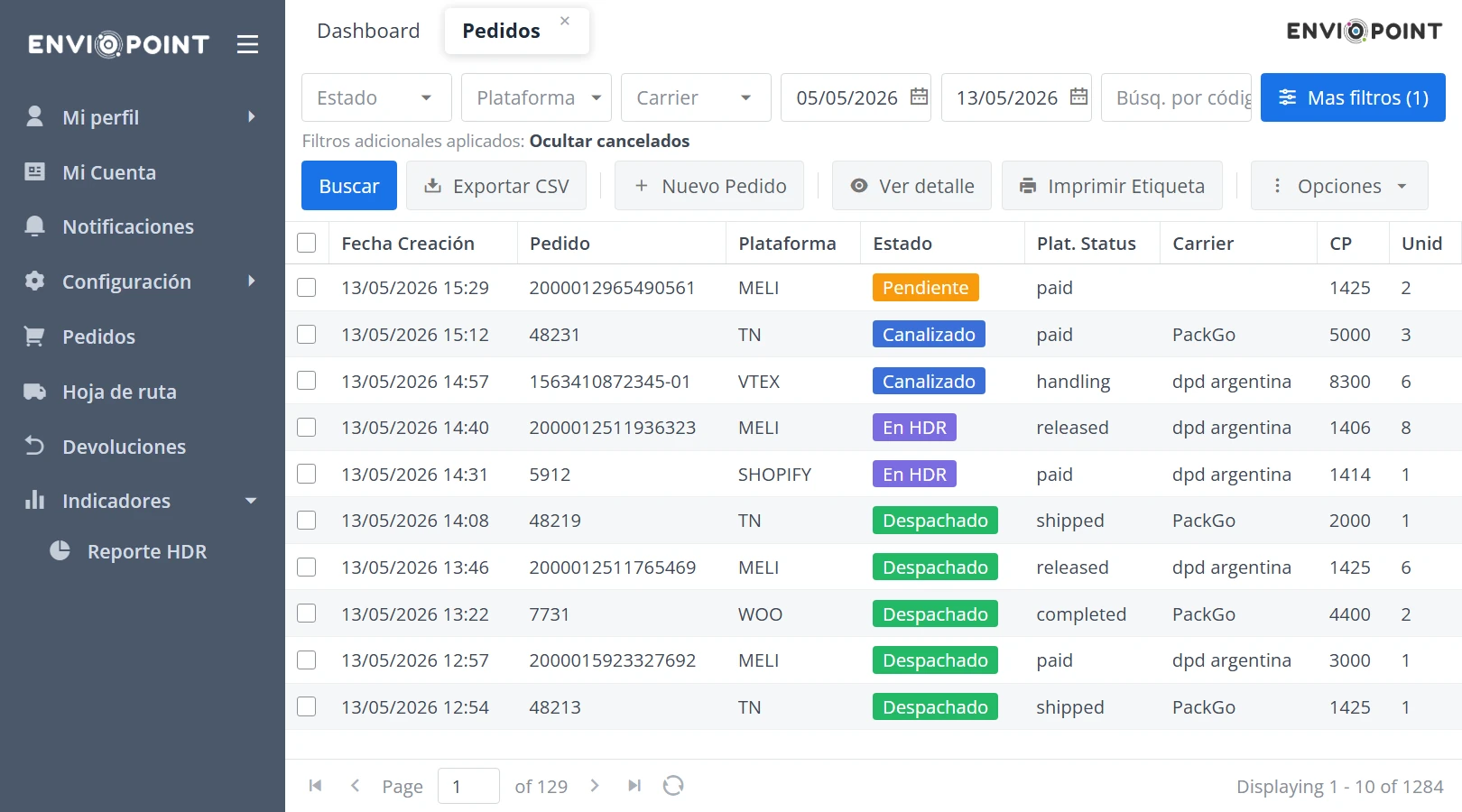Toggle the hamburger menu icon
The width and height of the screenshot is (1462, 812).
click(x=247, y=44)
